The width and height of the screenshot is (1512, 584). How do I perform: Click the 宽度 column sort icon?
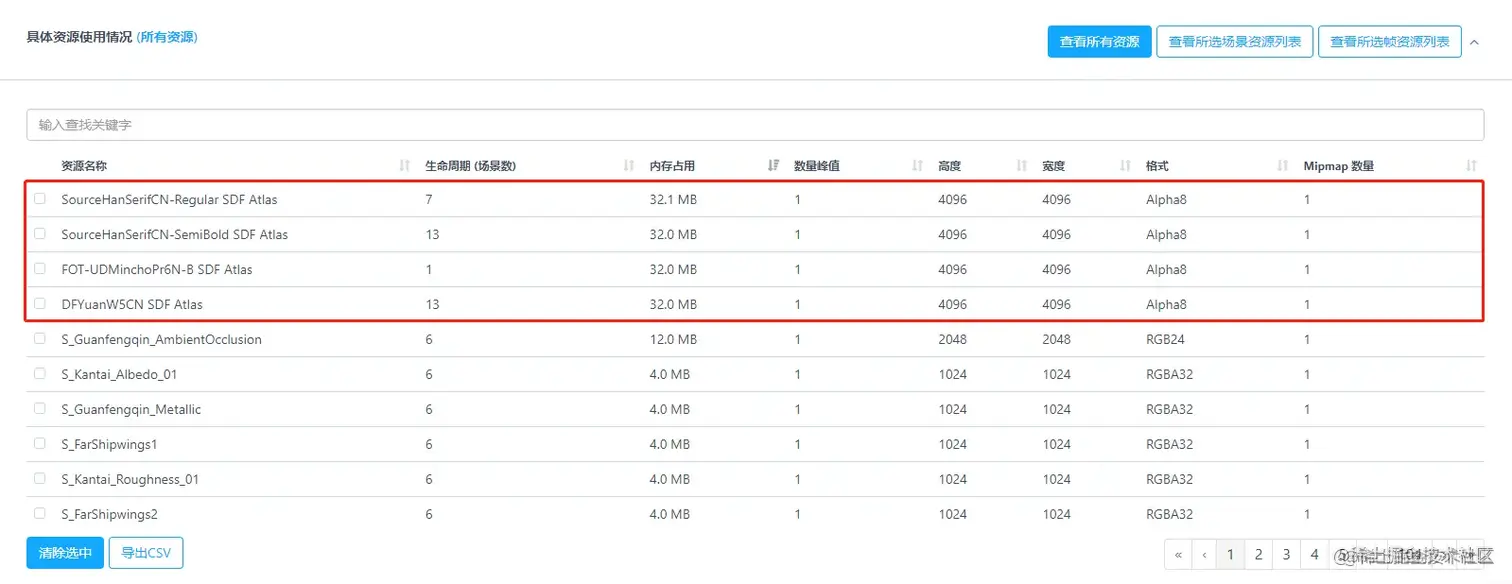1125,166
